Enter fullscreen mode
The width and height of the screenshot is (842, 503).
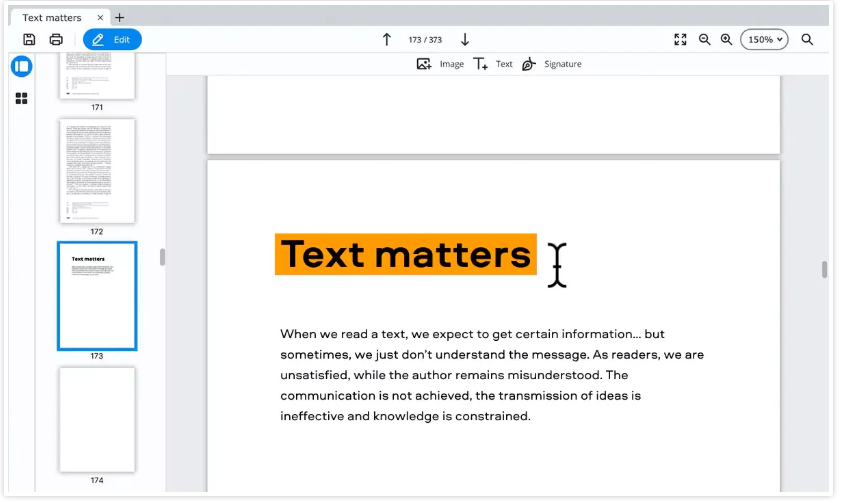(680, 40)
